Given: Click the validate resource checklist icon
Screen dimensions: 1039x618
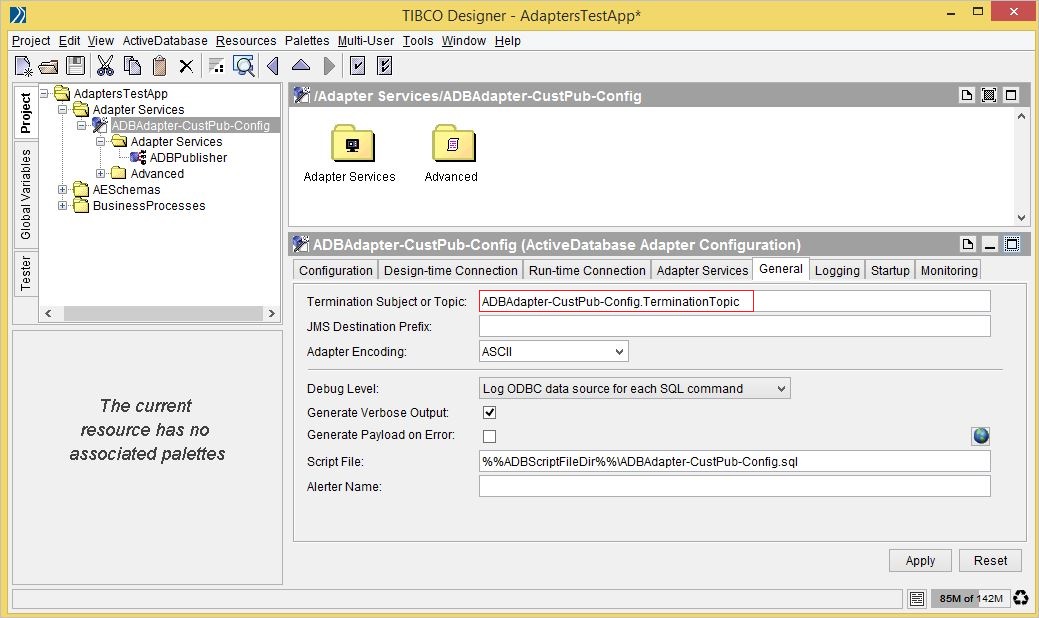Looking at the screenshot, I should pos(384,66).
